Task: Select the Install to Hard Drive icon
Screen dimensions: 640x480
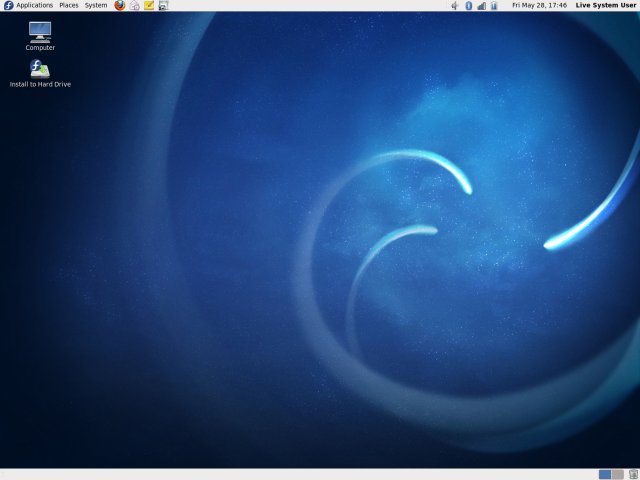Action: 40,73
